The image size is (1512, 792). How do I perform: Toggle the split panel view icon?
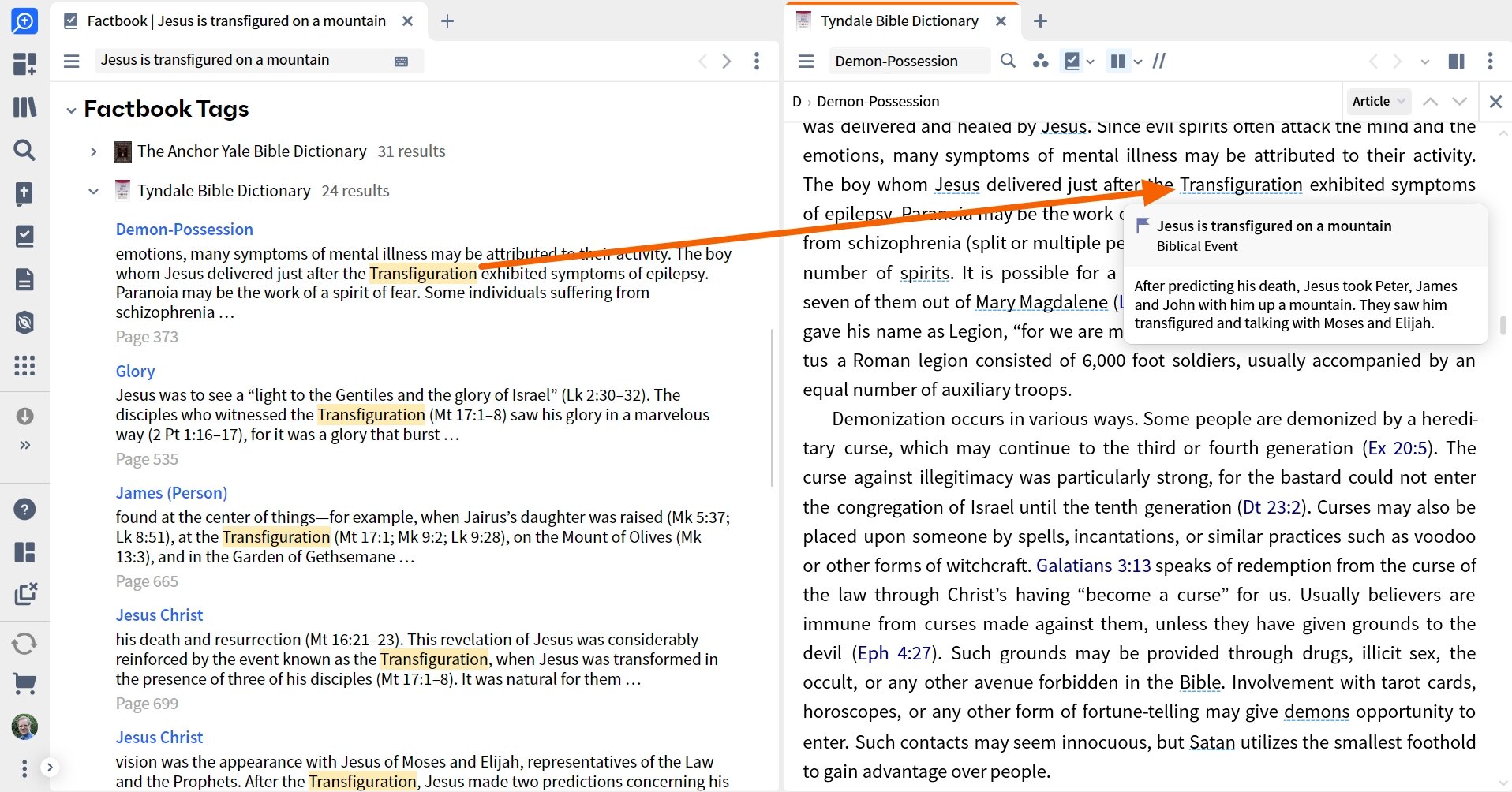click(x=1457, y=61)
